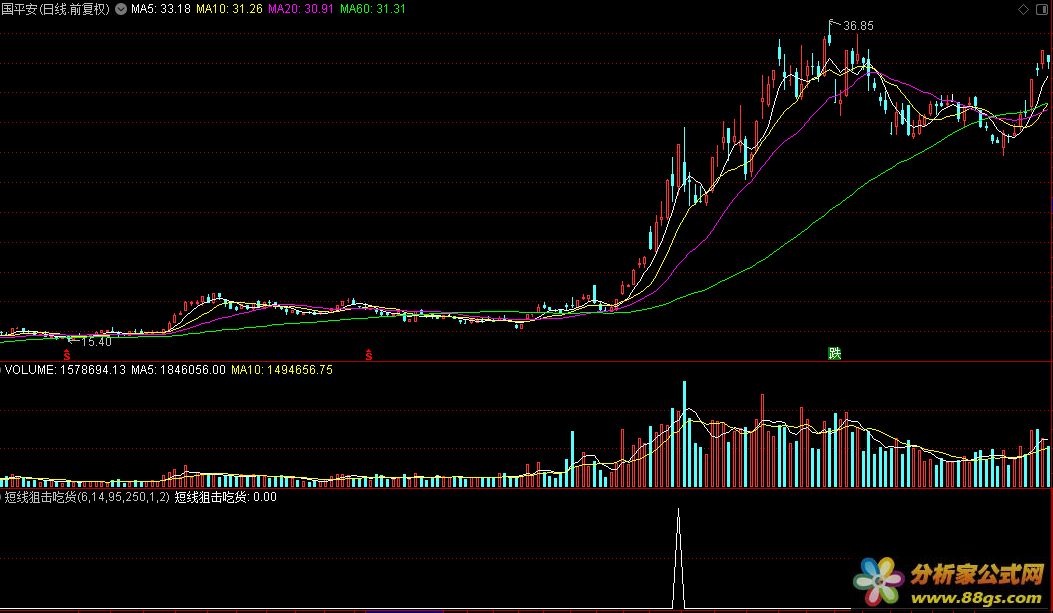This screenshot has width=1053, height=613.
Task: Click the white signal spike in the indicator panel
Action: 678,559
